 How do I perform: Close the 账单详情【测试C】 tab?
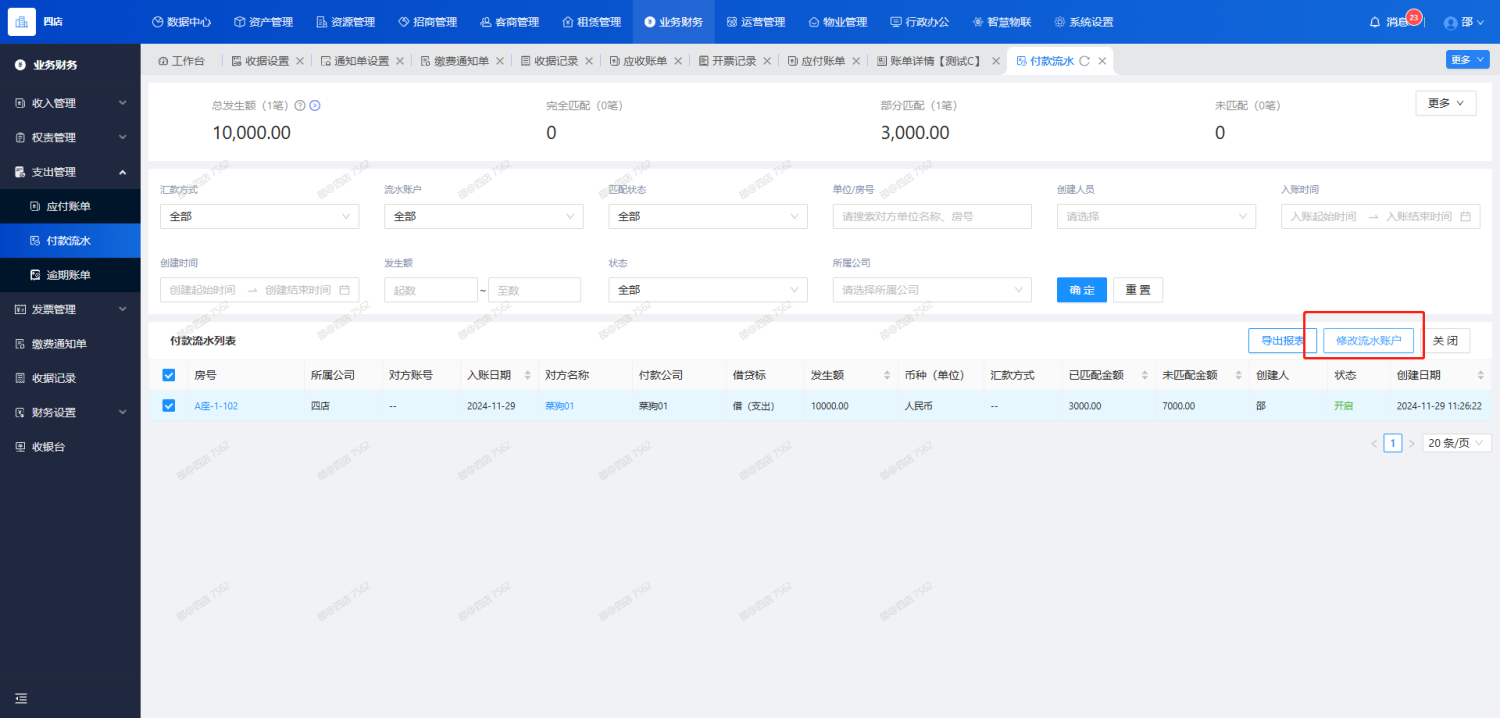pos(995,61)
